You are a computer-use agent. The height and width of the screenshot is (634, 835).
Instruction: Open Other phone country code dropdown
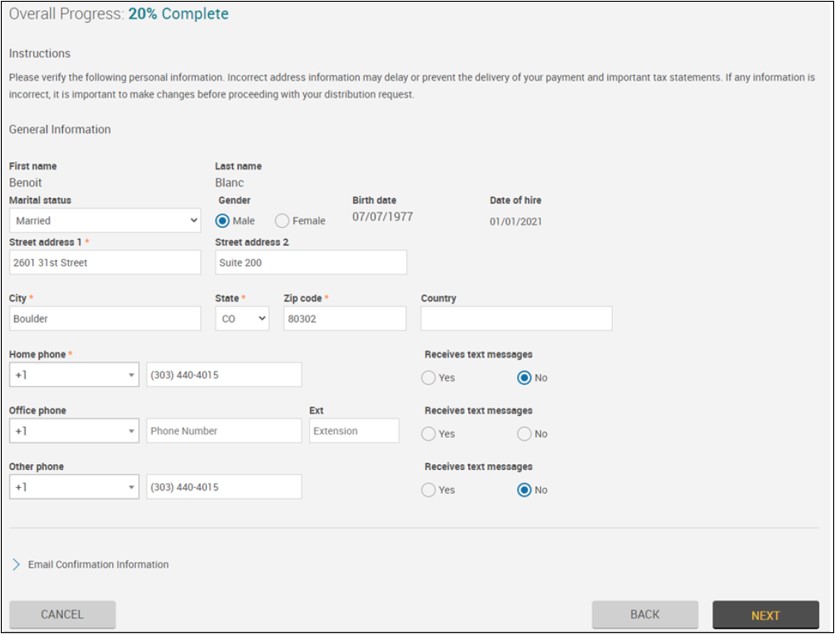pyautogui.click(x=74, y=487)
